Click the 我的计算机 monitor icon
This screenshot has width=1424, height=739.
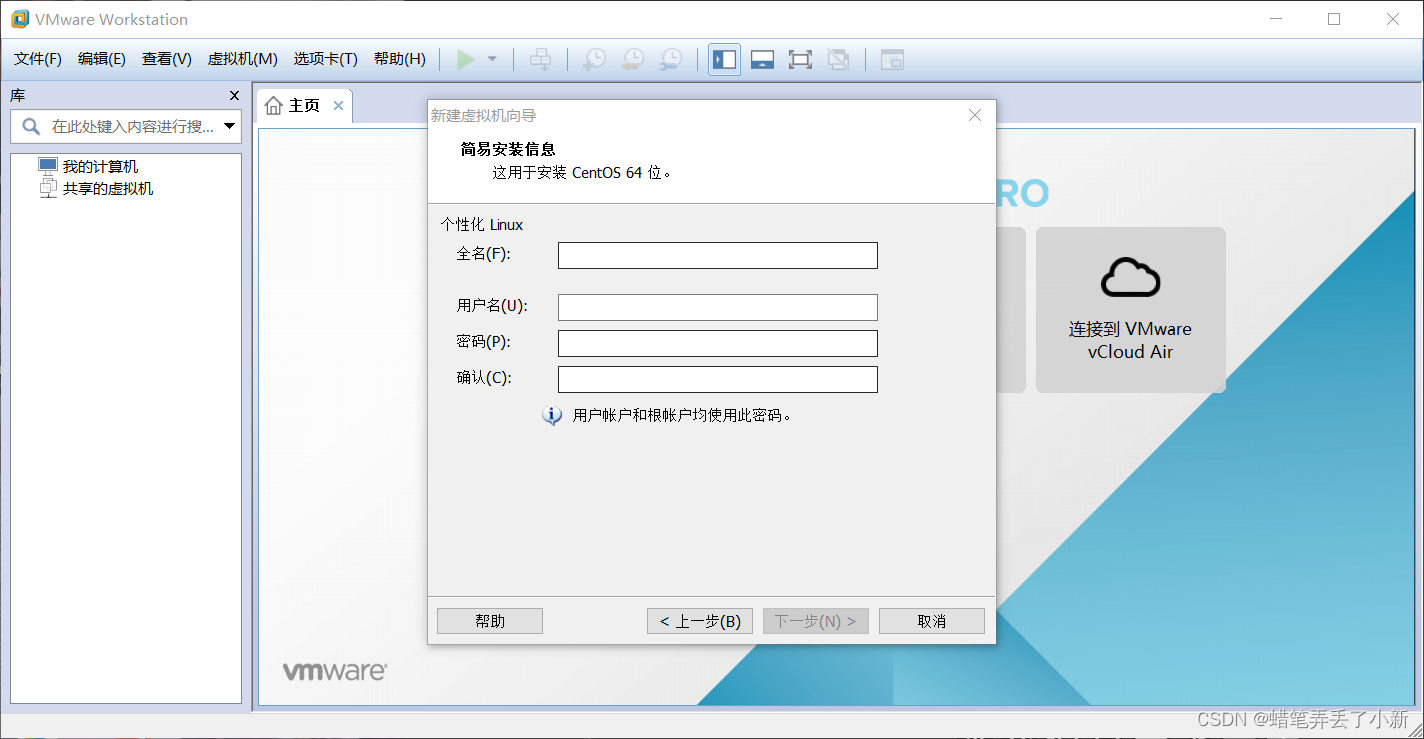point(48,166)
